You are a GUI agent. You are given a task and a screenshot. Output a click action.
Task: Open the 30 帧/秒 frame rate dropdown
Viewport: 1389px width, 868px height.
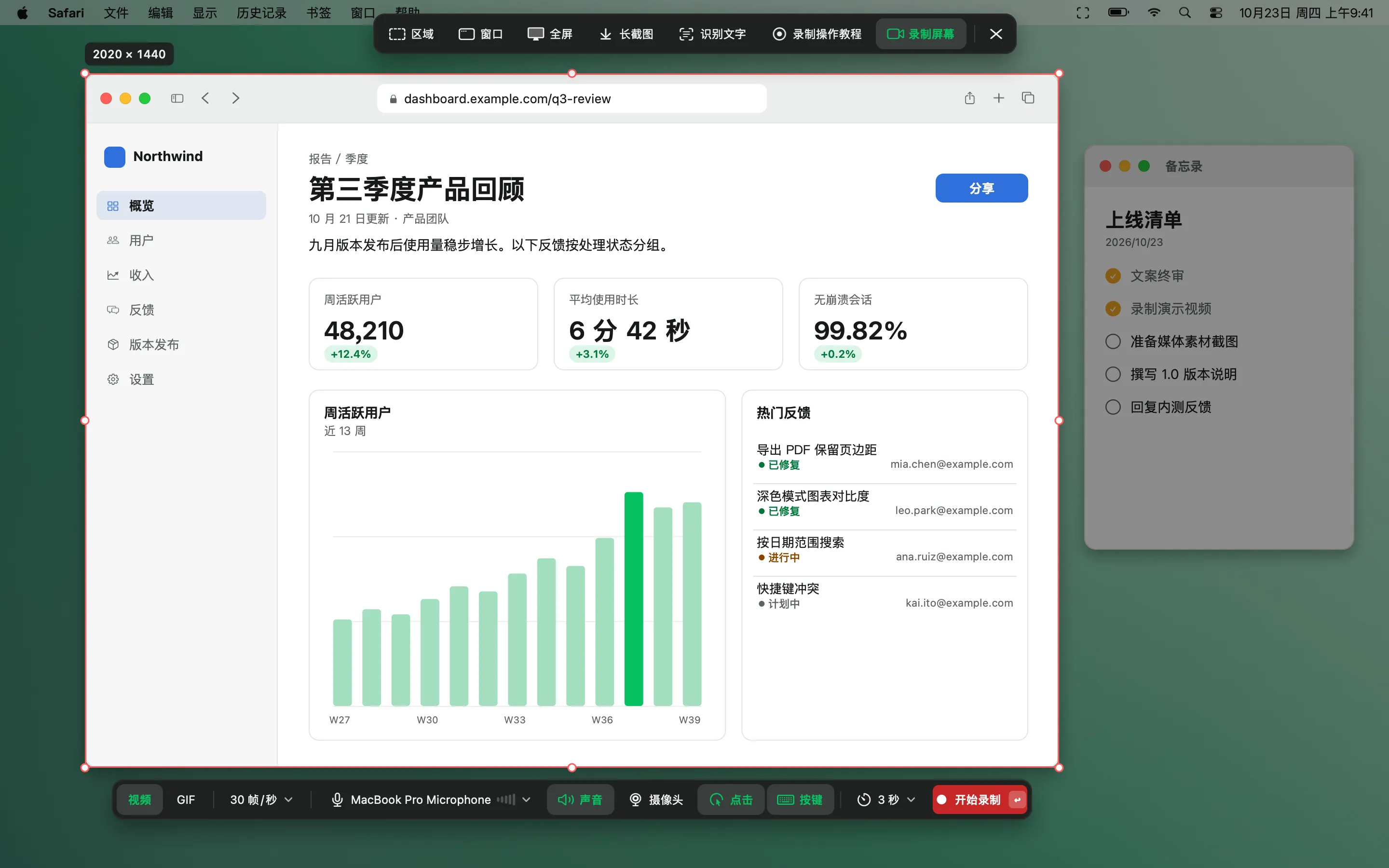point(262,800)
